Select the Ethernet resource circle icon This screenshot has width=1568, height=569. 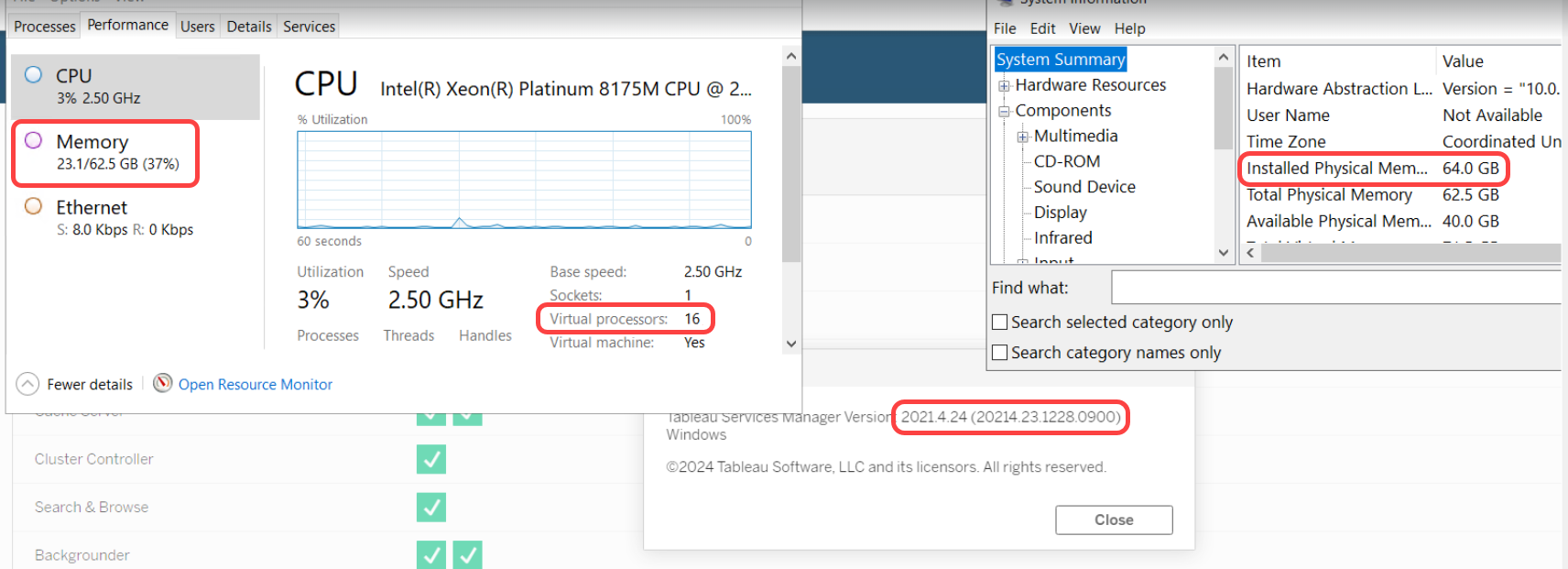click(34, 206)
